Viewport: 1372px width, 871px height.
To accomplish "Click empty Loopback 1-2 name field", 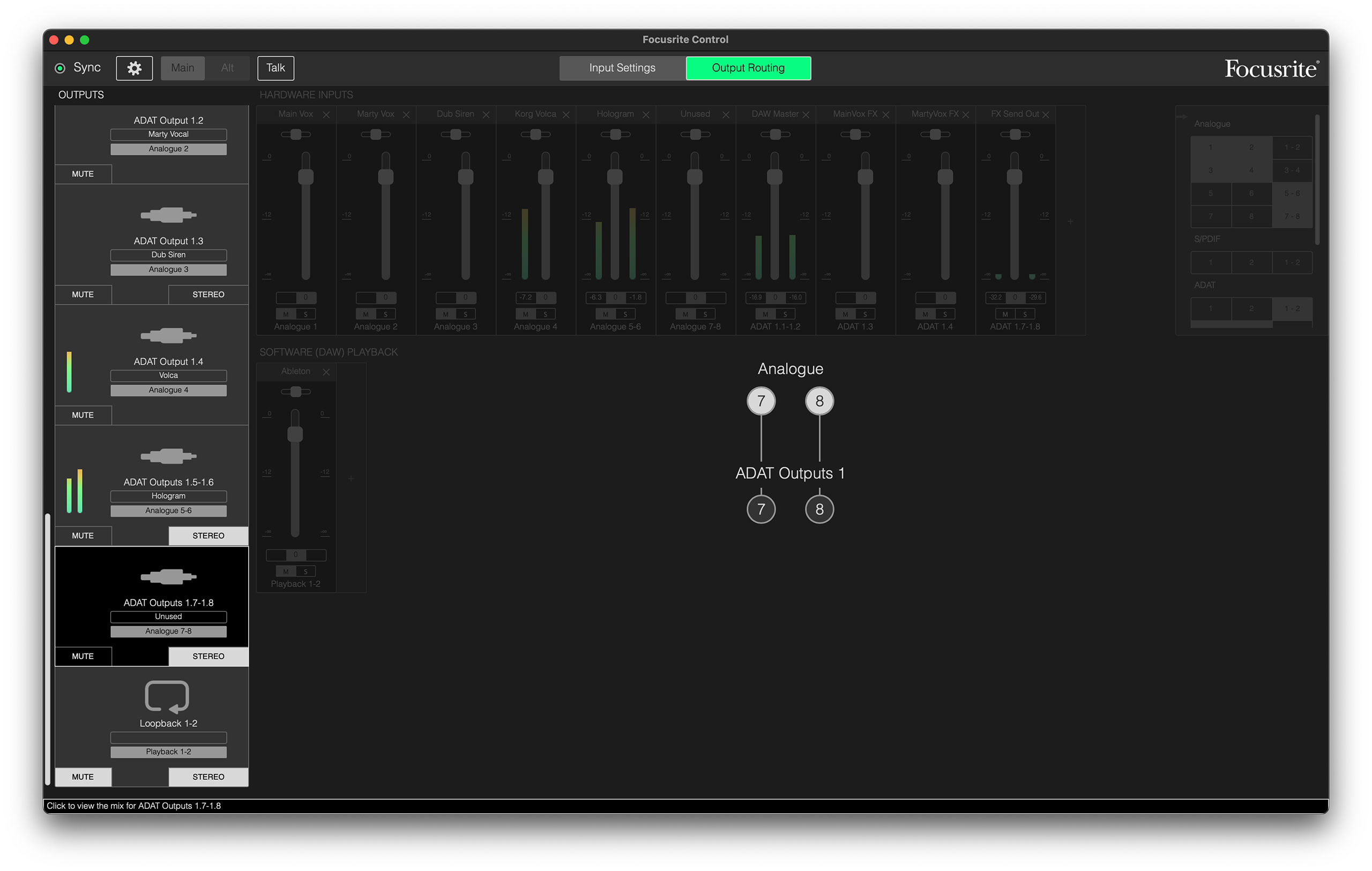I will [169, 738].
